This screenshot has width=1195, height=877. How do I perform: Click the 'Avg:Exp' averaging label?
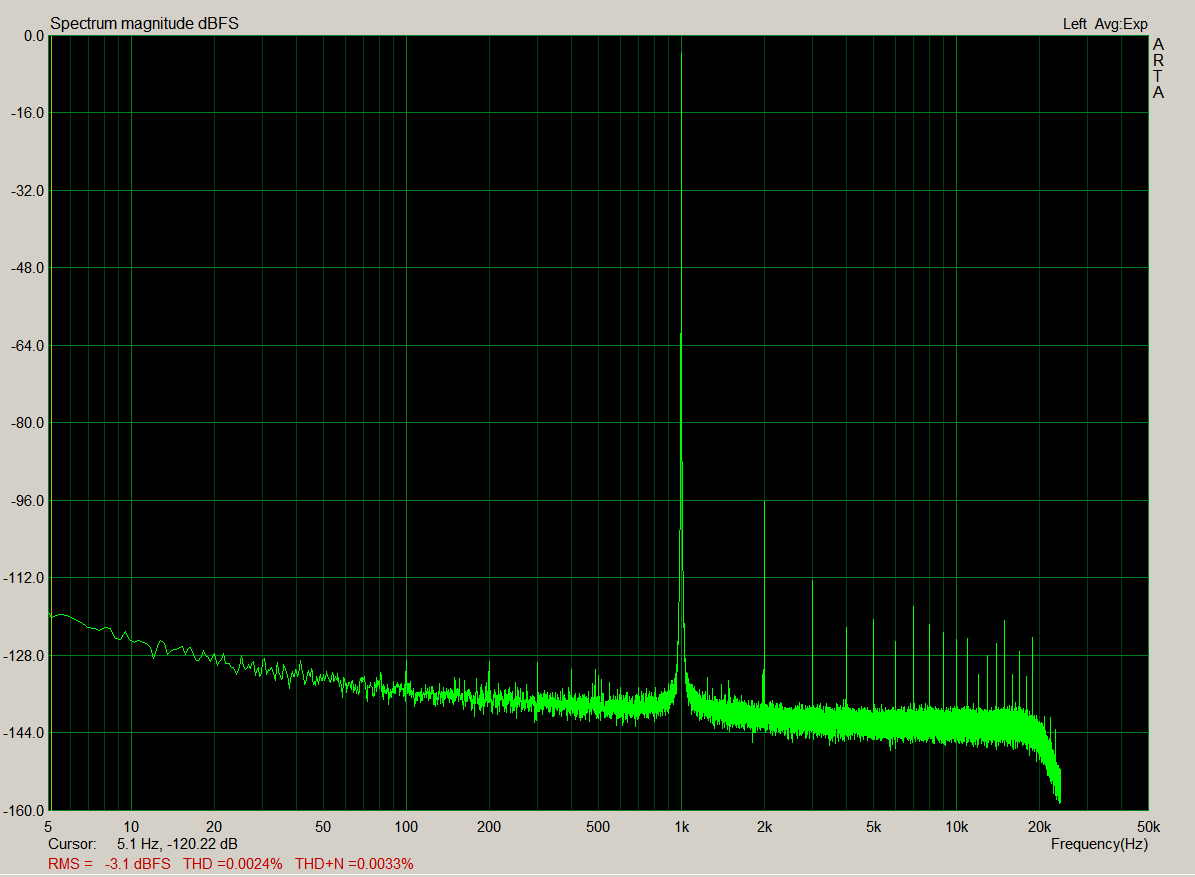pos(1121,24)
